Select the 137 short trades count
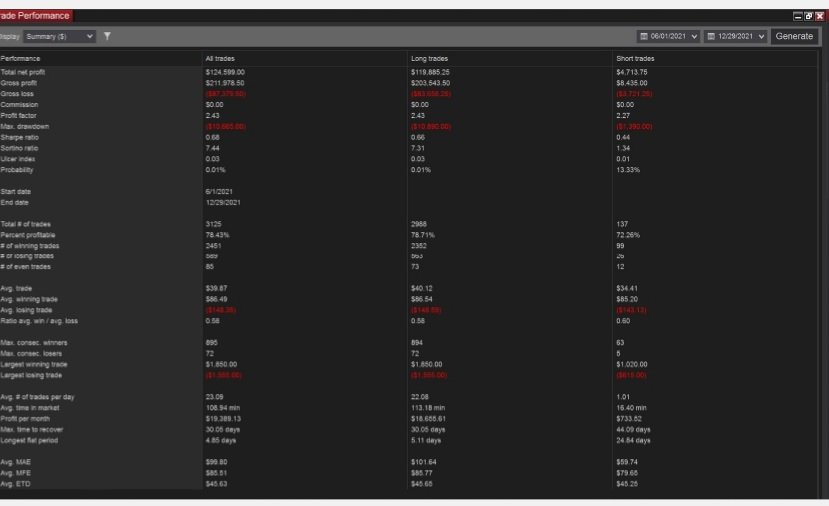This screenshot has height=506, width=829. 622,224
